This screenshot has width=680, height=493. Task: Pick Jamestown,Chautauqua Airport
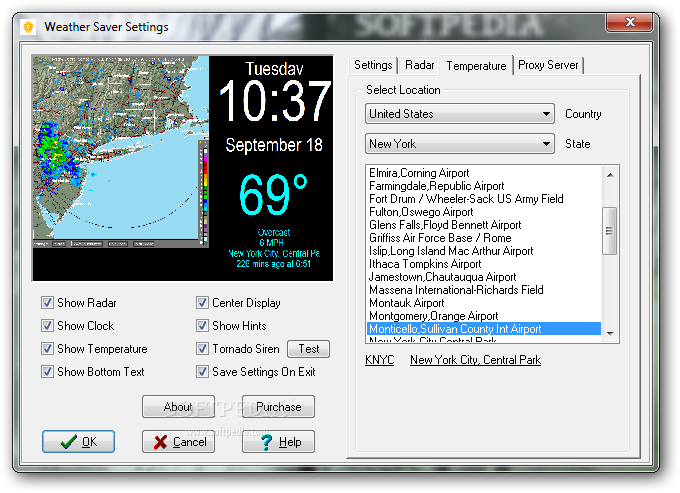[484, 277]
